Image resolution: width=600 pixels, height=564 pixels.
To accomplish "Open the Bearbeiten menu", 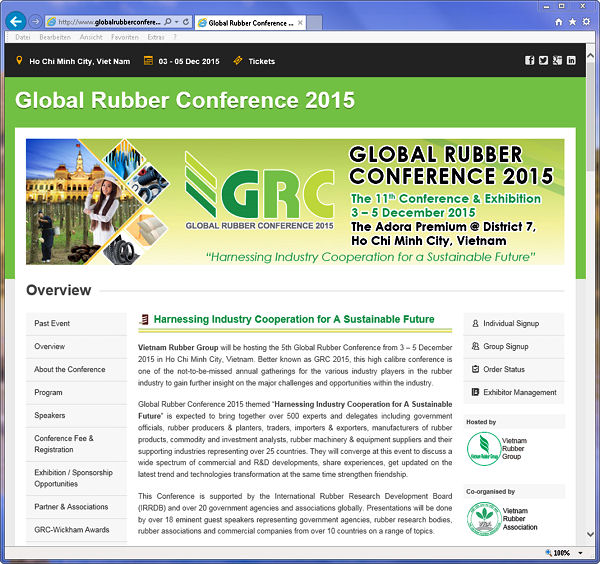I will (x=55, y=37).
